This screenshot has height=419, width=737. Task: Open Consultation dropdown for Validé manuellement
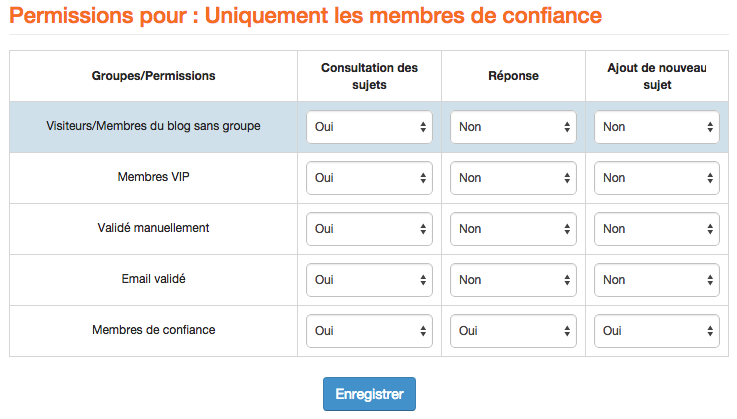(x=369, y=229)
